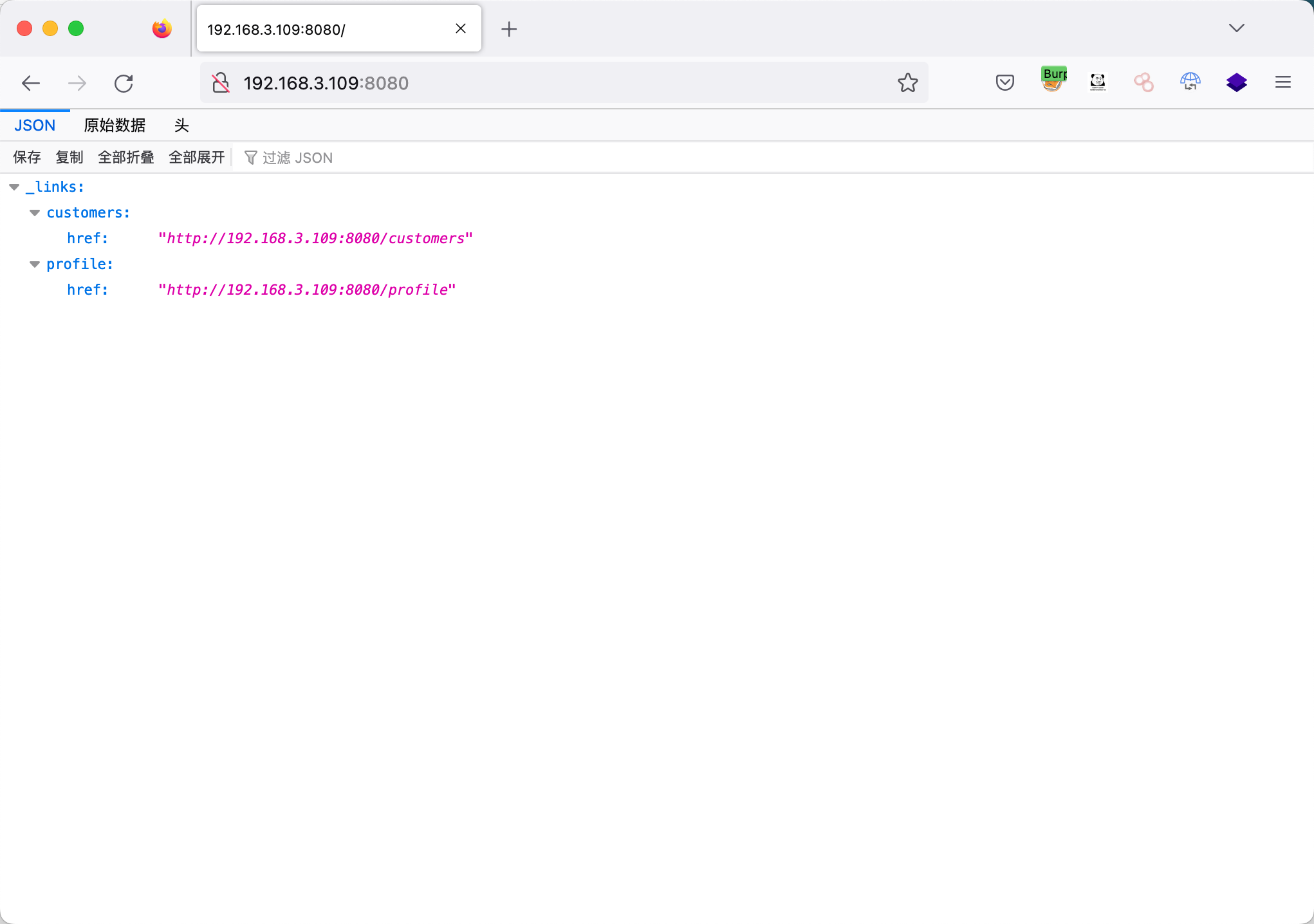Viewport: 1314px width, 924px height.
Task: Open a new tab with plus button
Action: (x=509, y=29)
